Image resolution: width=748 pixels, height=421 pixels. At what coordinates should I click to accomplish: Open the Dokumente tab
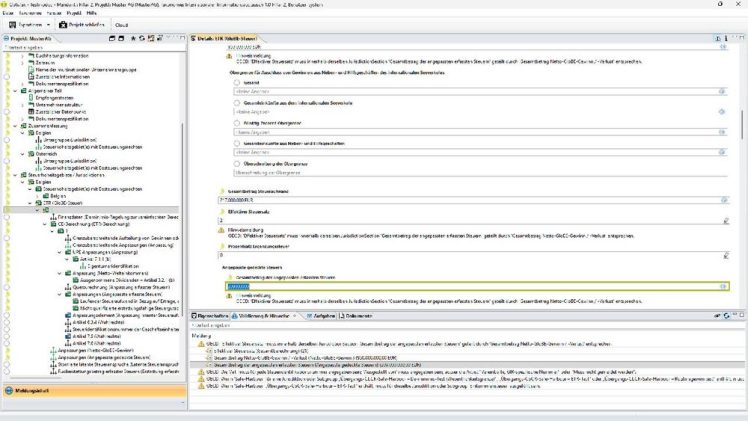pos(356,316)
